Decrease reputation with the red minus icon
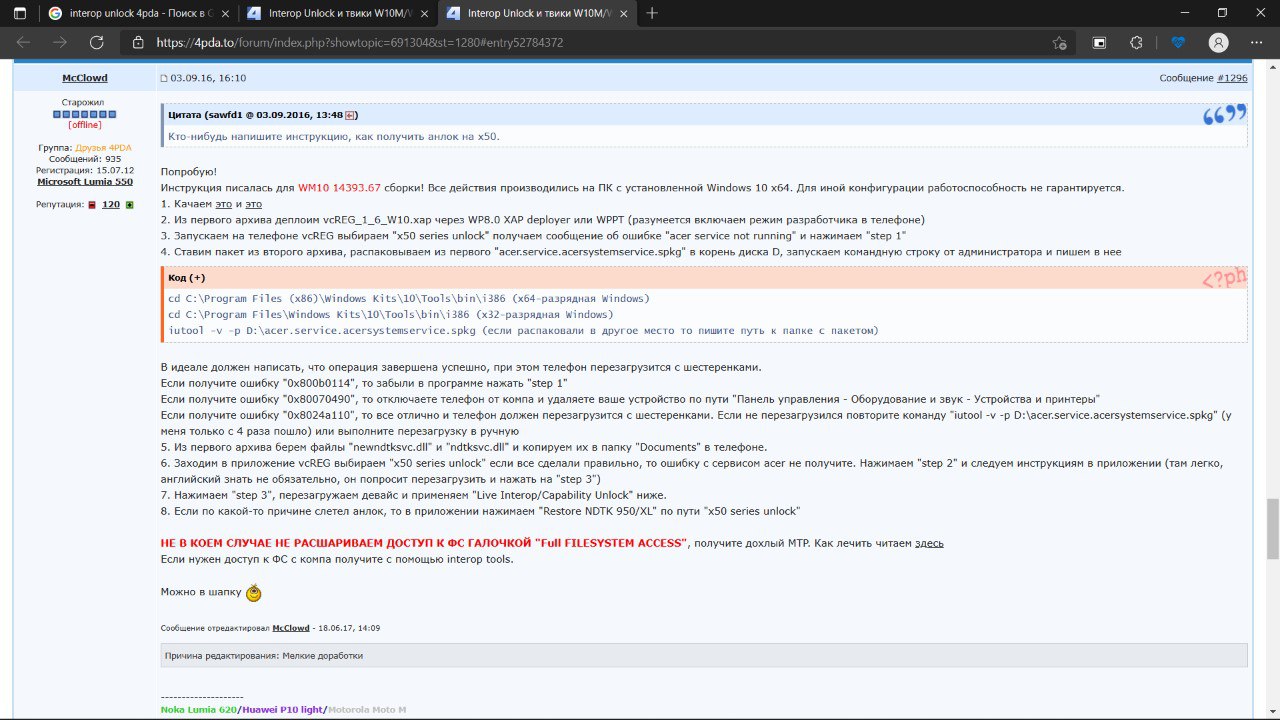 tap(92, 204)
